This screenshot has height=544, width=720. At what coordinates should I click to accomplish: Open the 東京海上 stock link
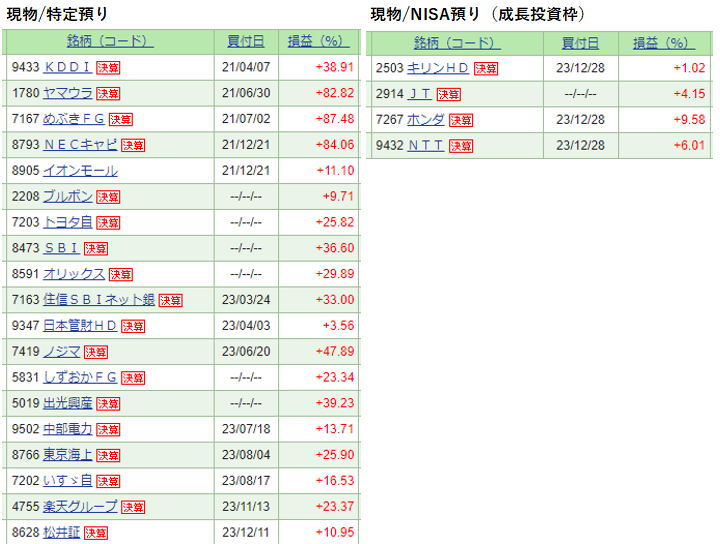coord(68,454)
